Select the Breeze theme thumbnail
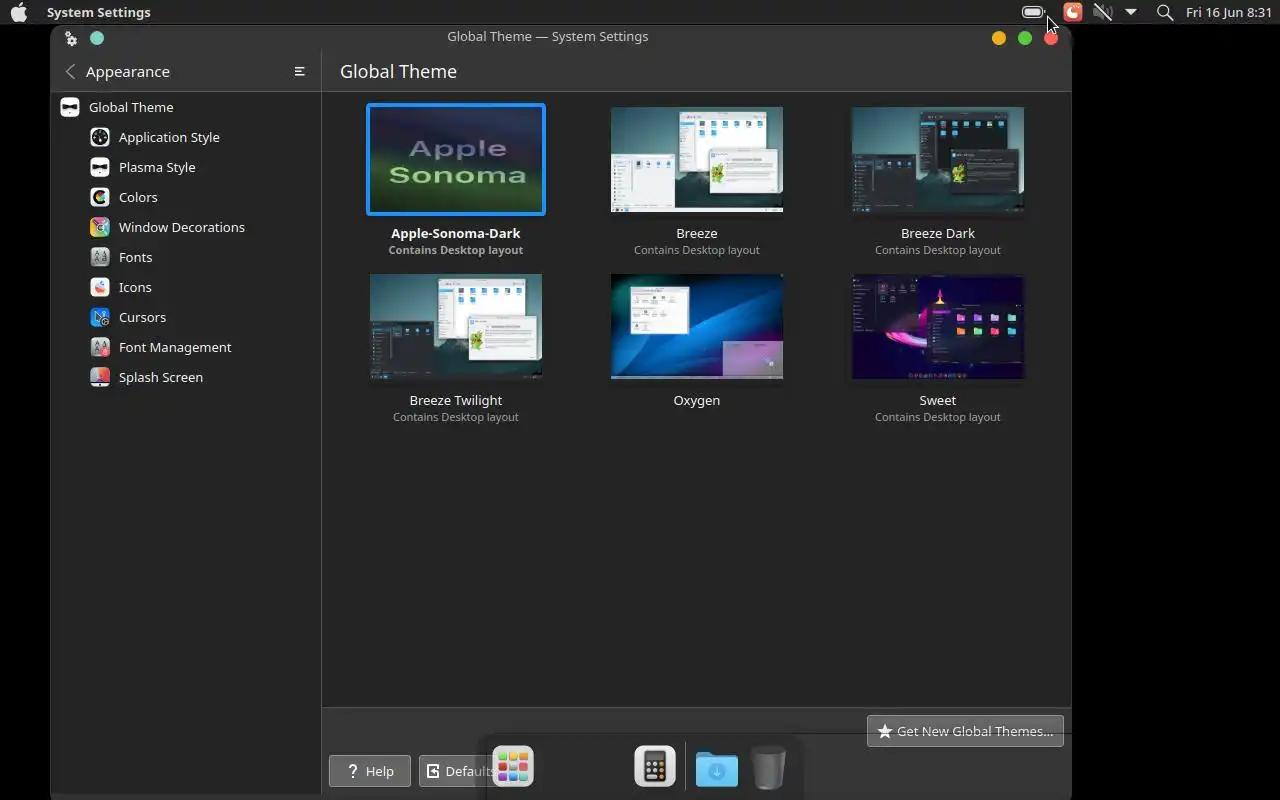1280x800 pixels. click(697, 159)
